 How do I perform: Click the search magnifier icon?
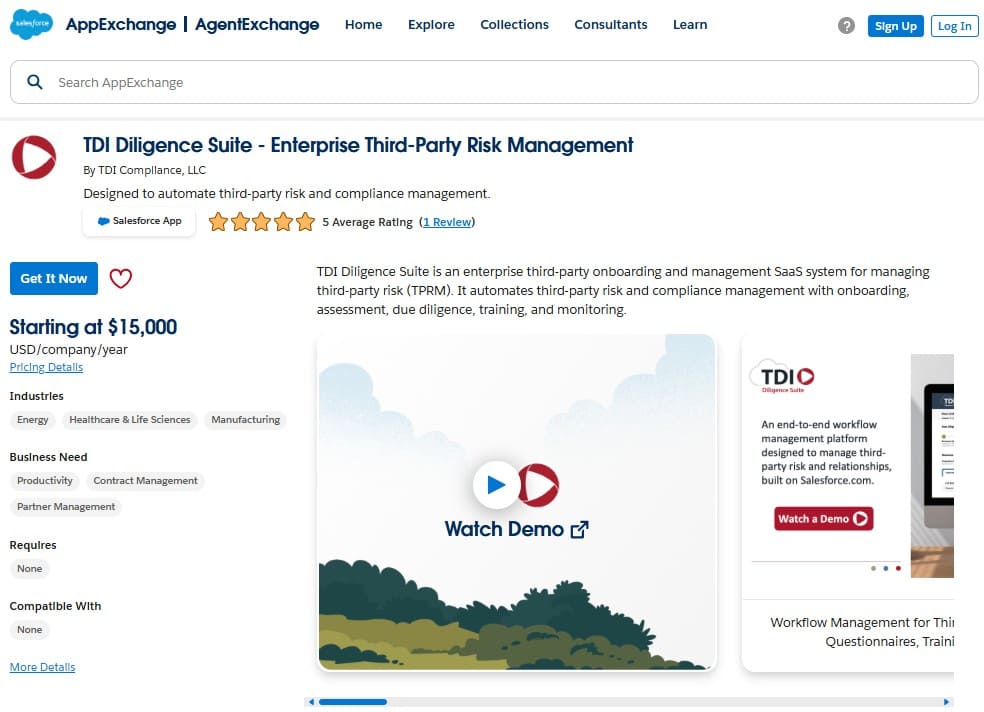tap(35, 82)
